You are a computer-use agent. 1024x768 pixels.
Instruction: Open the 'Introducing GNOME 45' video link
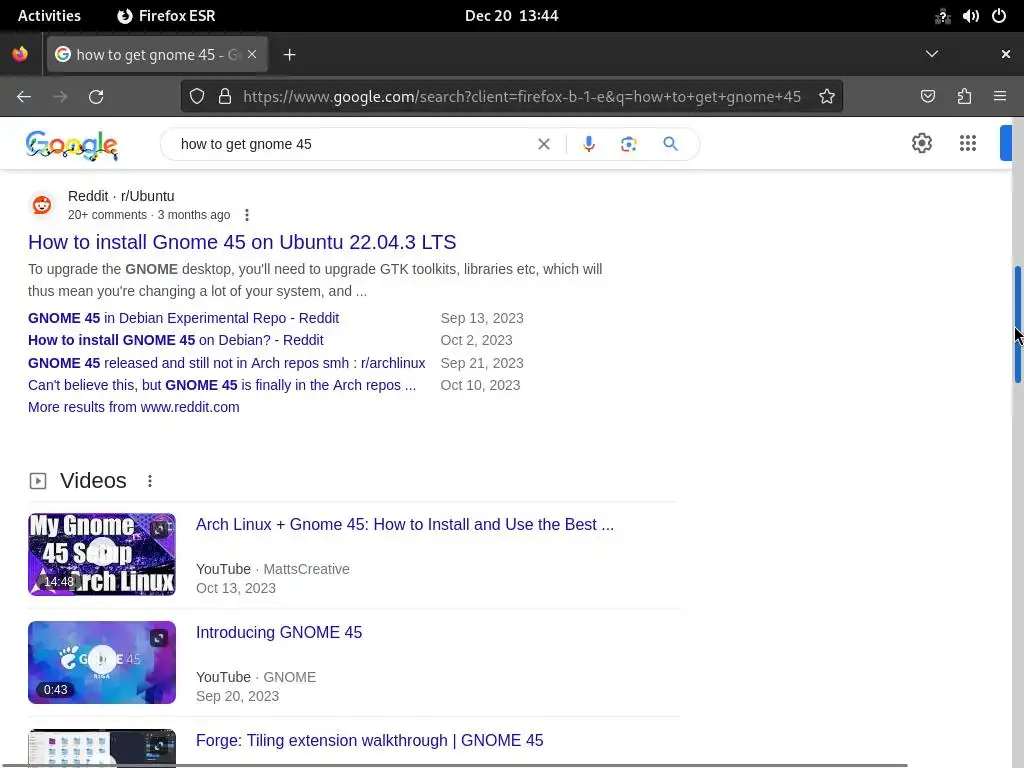[279, 632]
